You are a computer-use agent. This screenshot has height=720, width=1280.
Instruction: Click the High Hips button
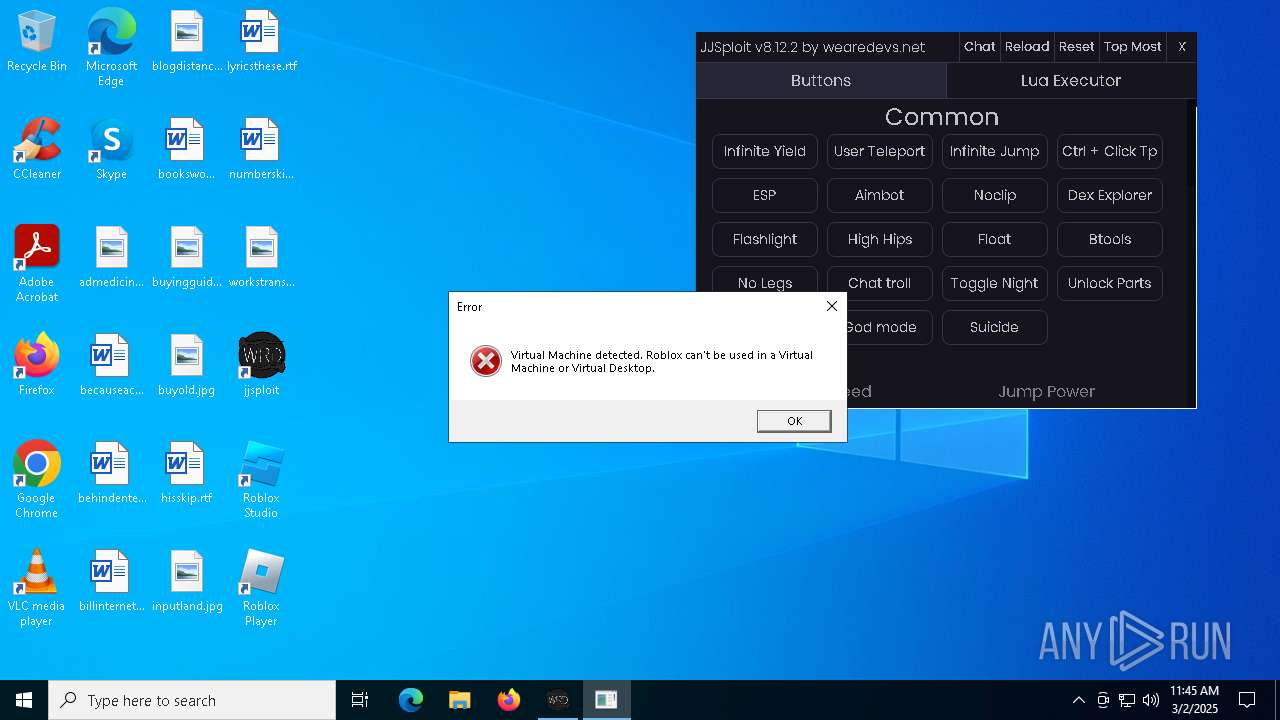tap(880, 239)
